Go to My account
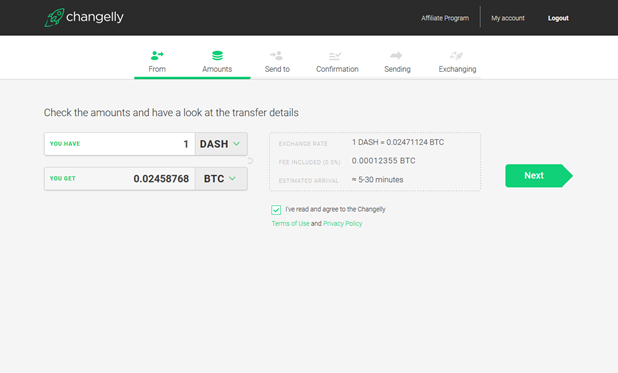The image size is (618, 373). (508, 18)
